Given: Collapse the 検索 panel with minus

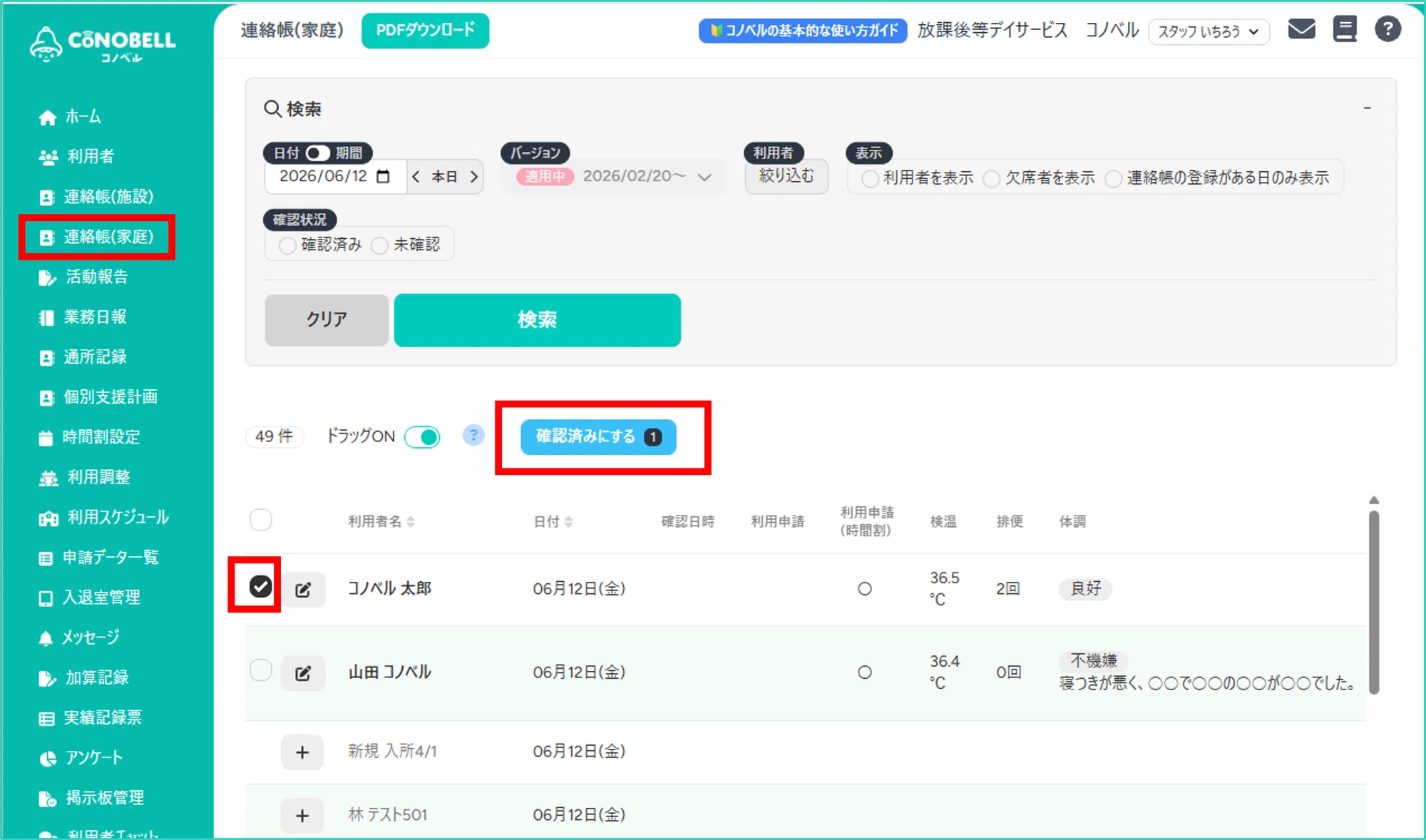Looking at the screenshot, I should tap(1367, 108).
